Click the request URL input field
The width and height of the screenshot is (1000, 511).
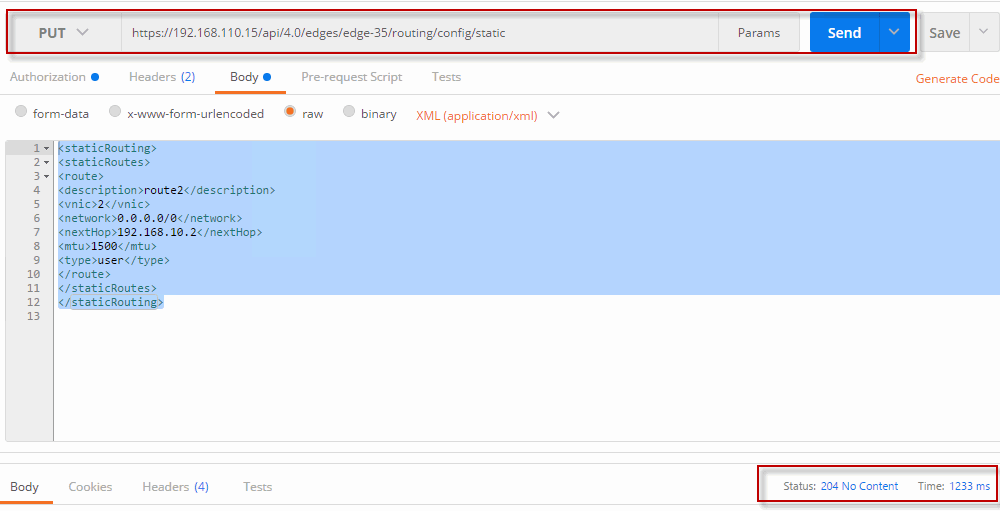coord(420,33)
